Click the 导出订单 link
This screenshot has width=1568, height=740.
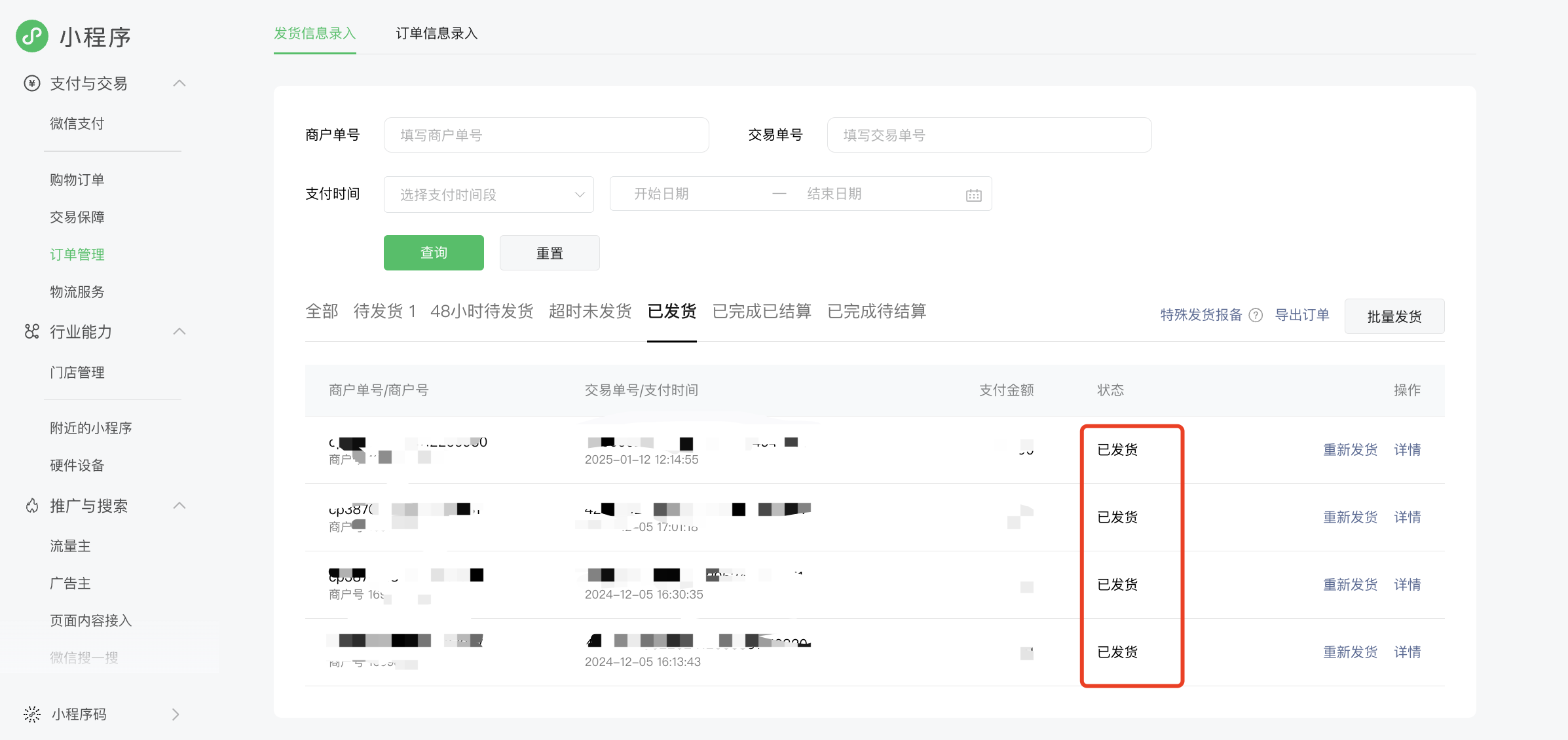point(1302,315)
